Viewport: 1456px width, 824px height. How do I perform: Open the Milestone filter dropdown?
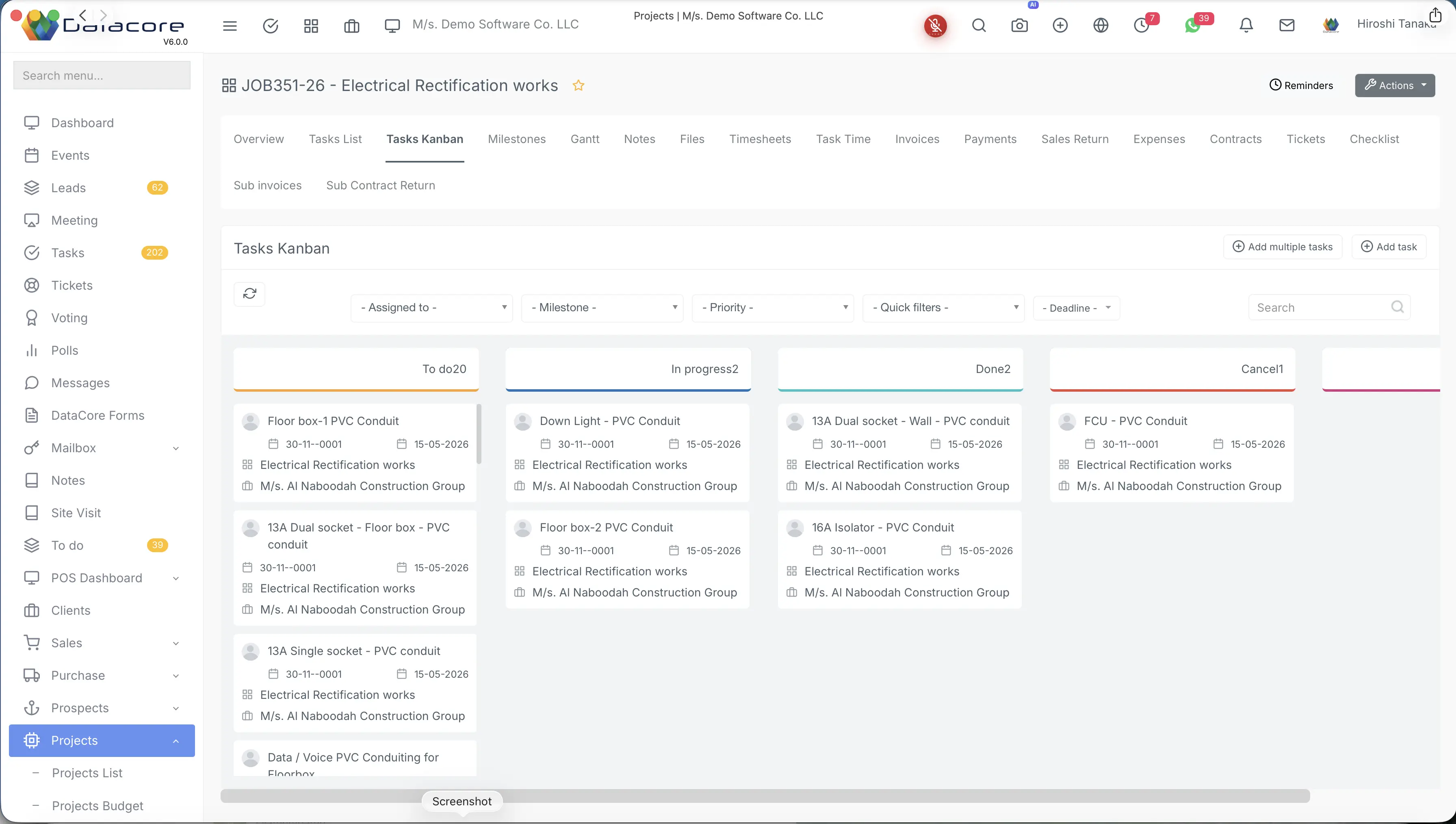pos(602,307)
